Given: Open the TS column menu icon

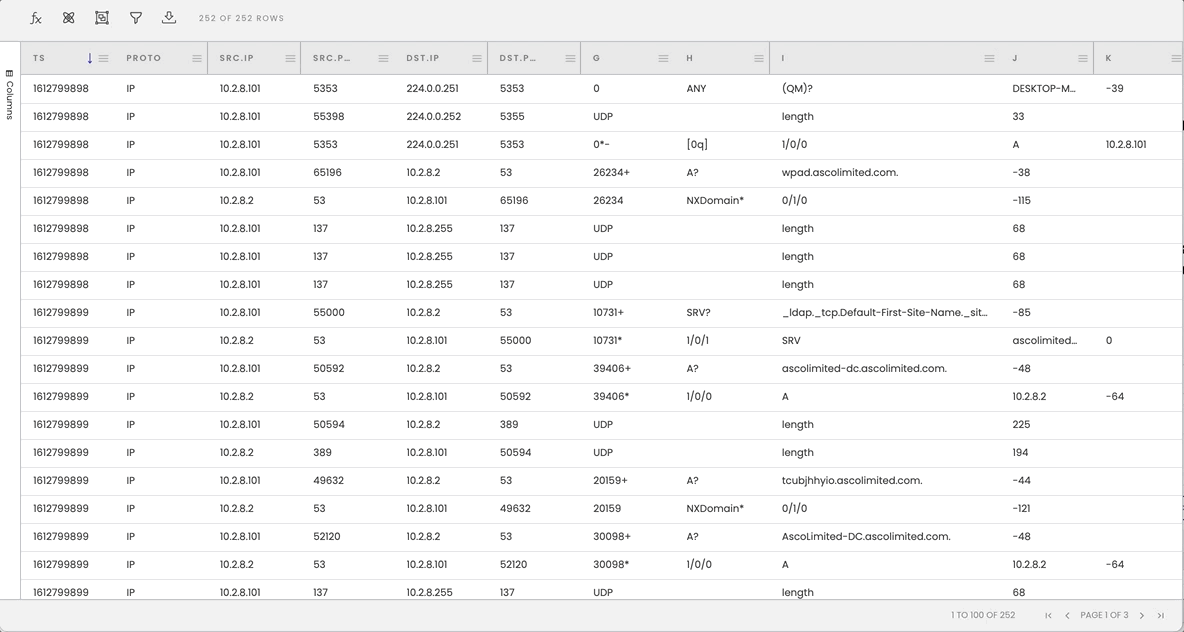Looking at the screenshot, I should pyautogui.click(x=104, y=58).
